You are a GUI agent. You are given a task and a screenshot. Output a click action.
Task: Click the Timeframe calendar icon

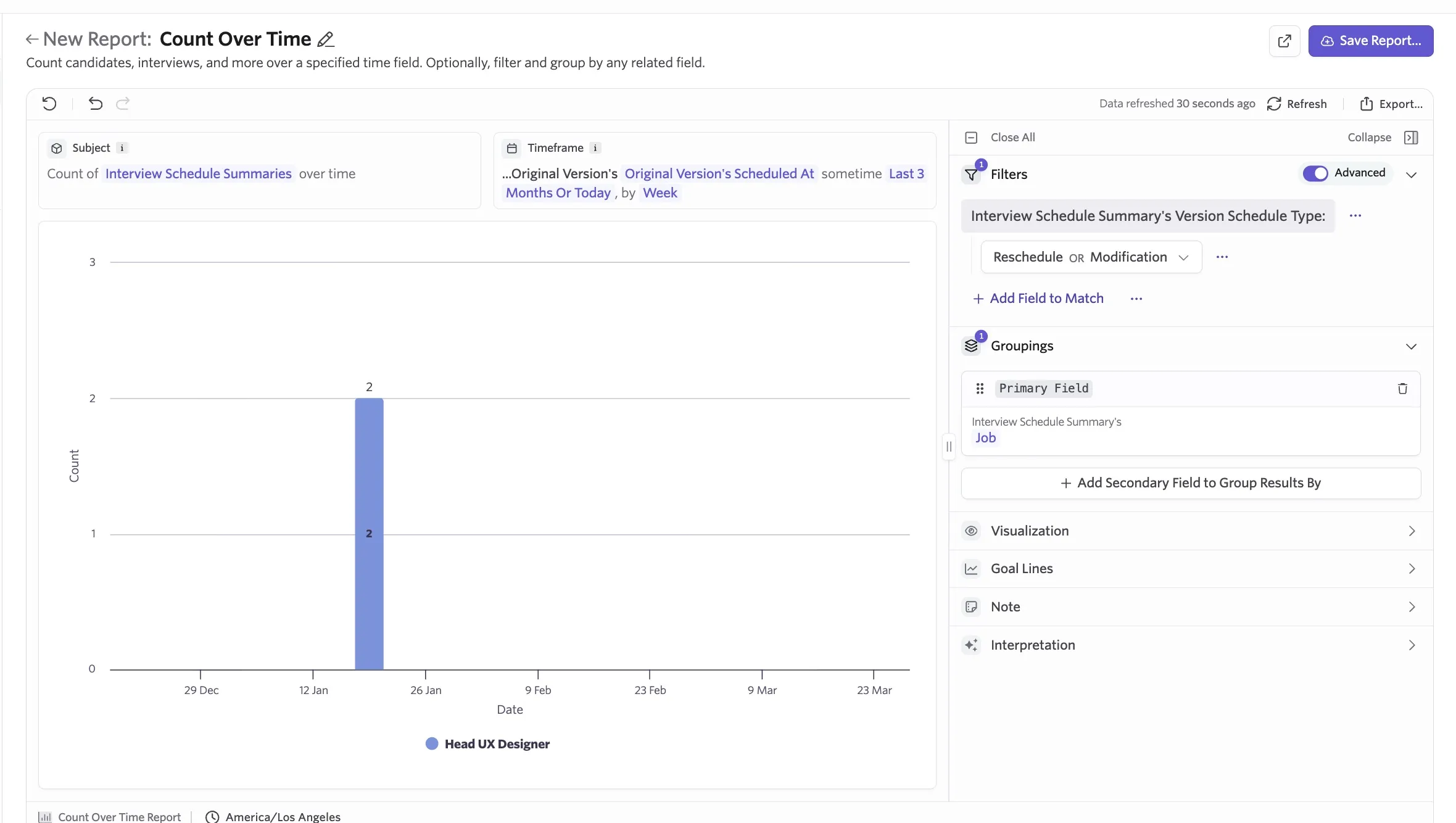click(512, 148)
